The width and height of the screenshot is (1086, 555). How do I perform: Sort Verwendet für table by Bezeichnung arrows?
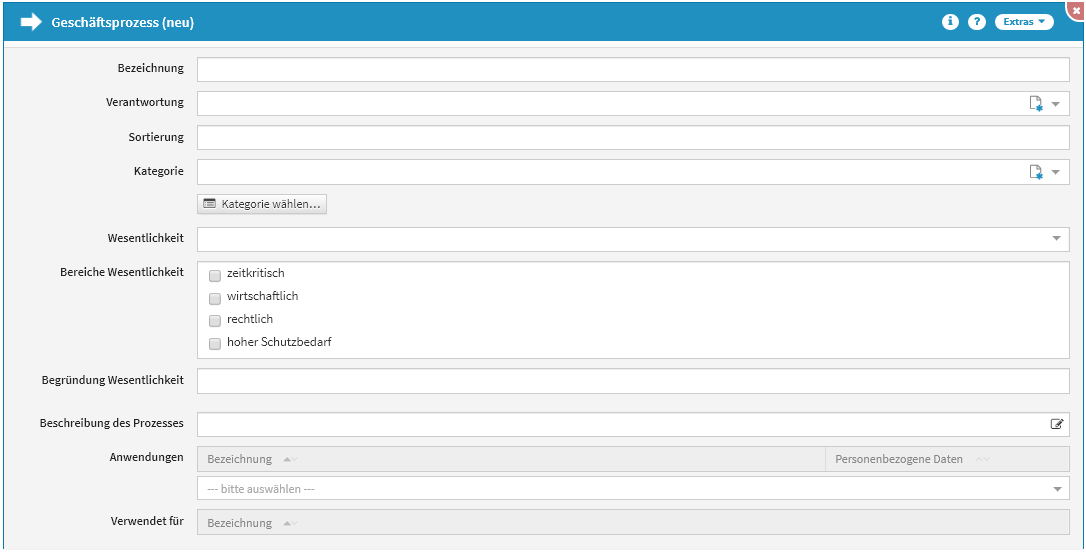[291, 523]
